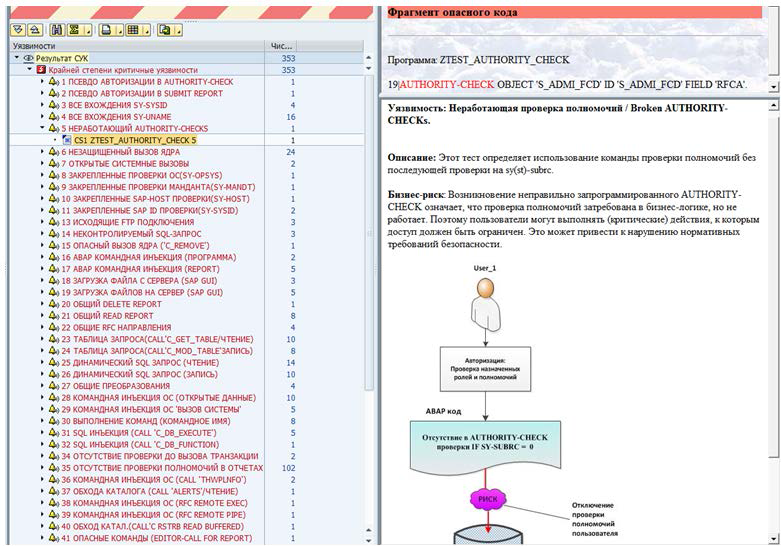Click the warning icon of 20 ОБЩИЙ DELETE REPORT
The width and height of the screenshot is (781, 546).
click(x=54, y=303)
